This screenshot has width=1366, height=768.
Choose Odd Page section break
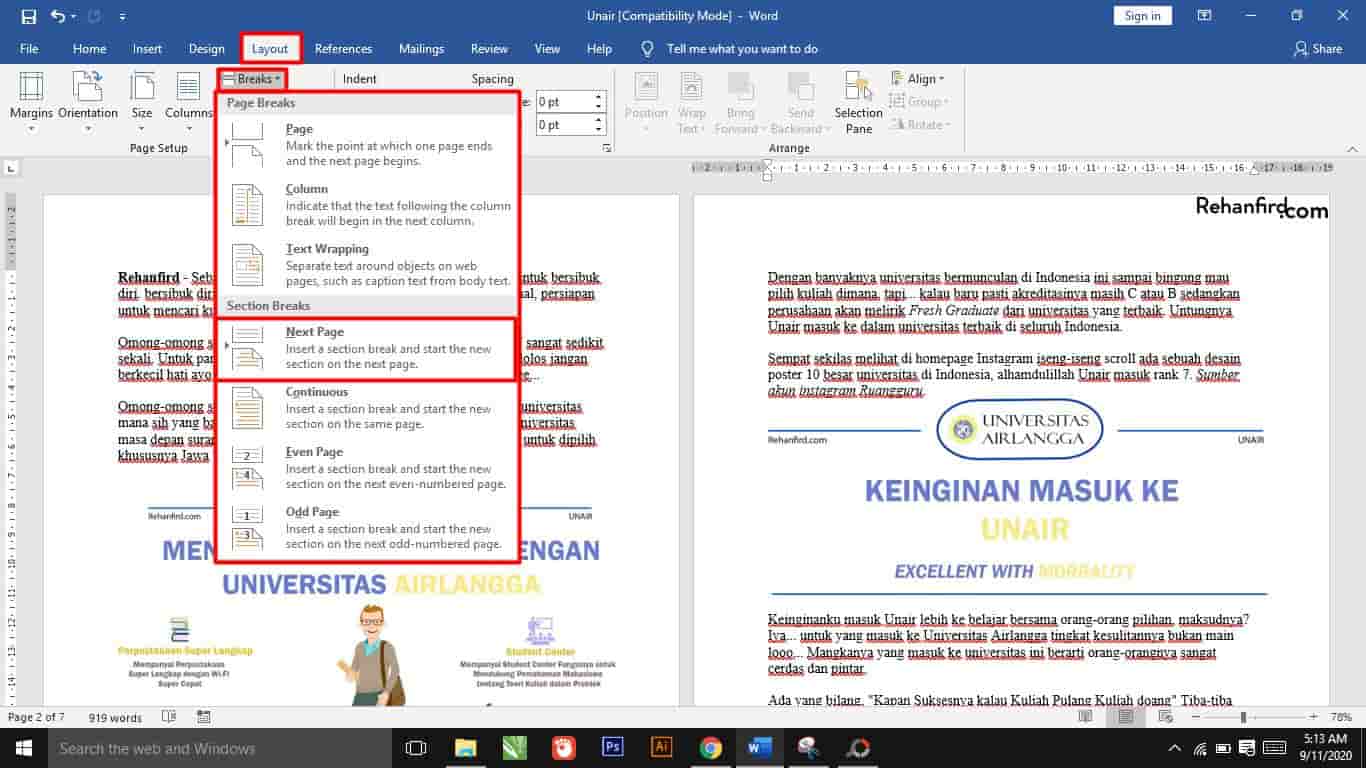[368, 528]
